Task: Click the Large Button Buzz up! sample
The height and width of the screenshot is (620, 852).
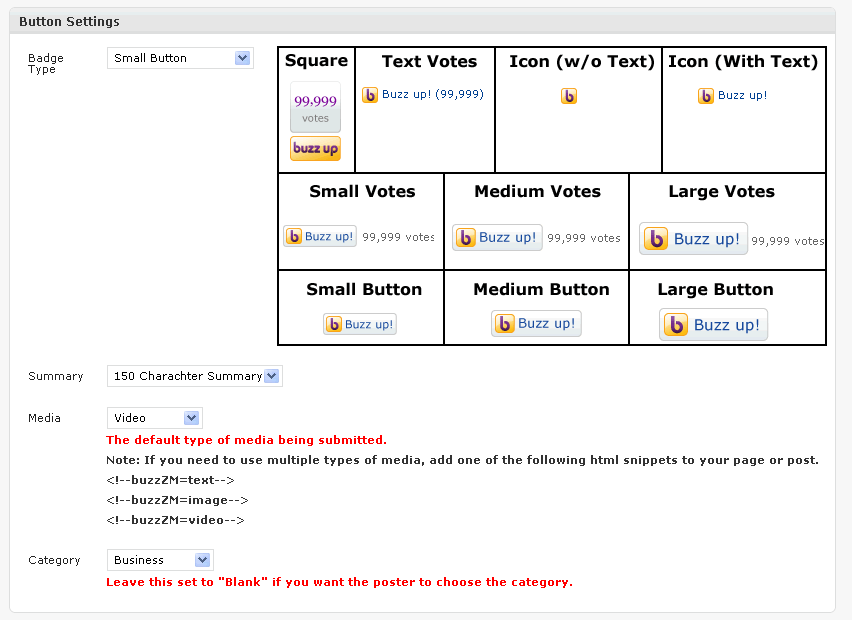Action: pos(713,325)
